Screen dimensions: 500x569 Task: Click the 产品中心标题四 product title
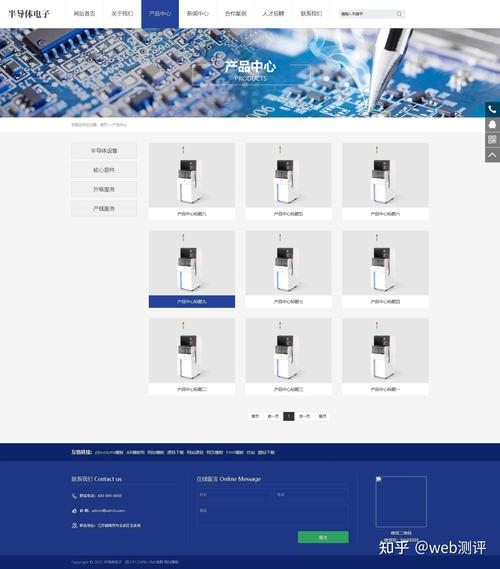pyautogui.click(x=385, y=302)
